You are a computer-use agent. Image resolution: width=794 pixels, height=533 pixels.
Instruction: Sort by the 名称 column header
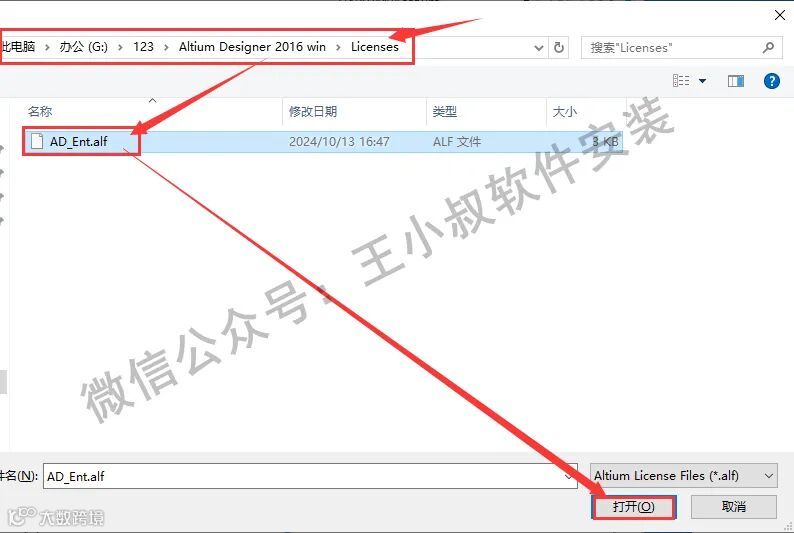point(40,111)
